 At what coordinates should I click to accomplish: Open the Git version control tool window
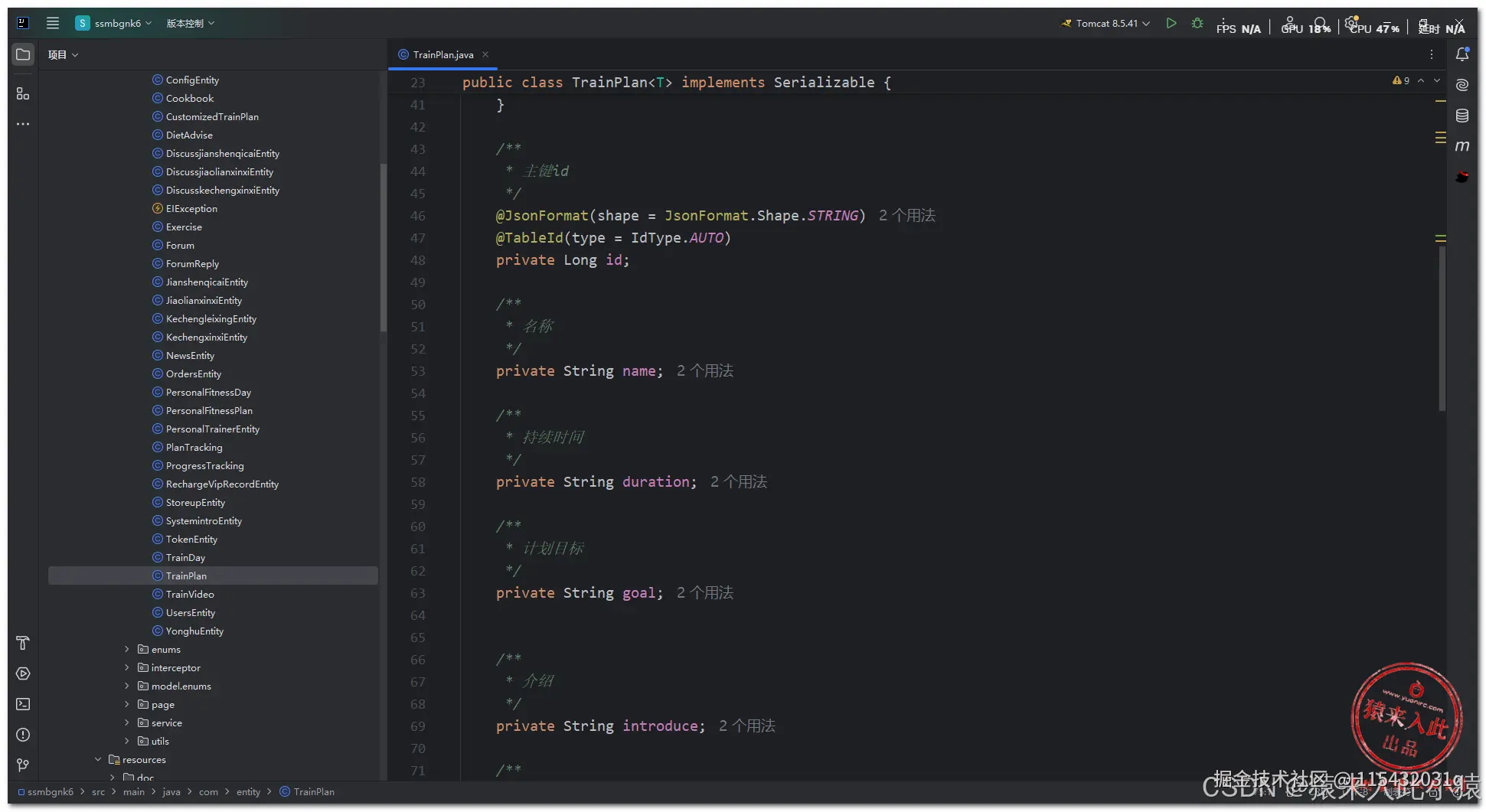pos(23,765)
